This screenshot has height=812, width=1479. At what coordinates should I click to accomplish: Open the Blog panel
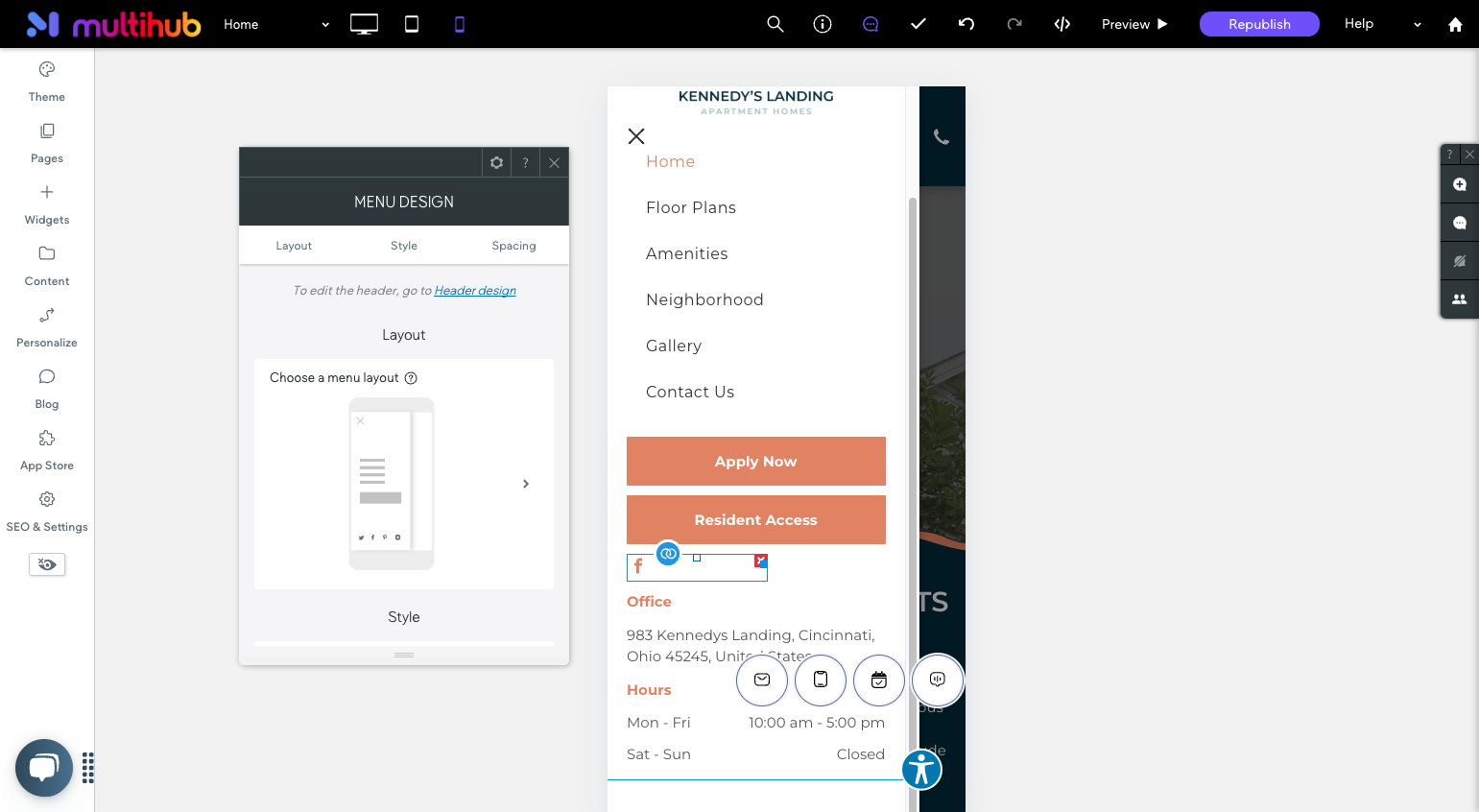[47, 389]
